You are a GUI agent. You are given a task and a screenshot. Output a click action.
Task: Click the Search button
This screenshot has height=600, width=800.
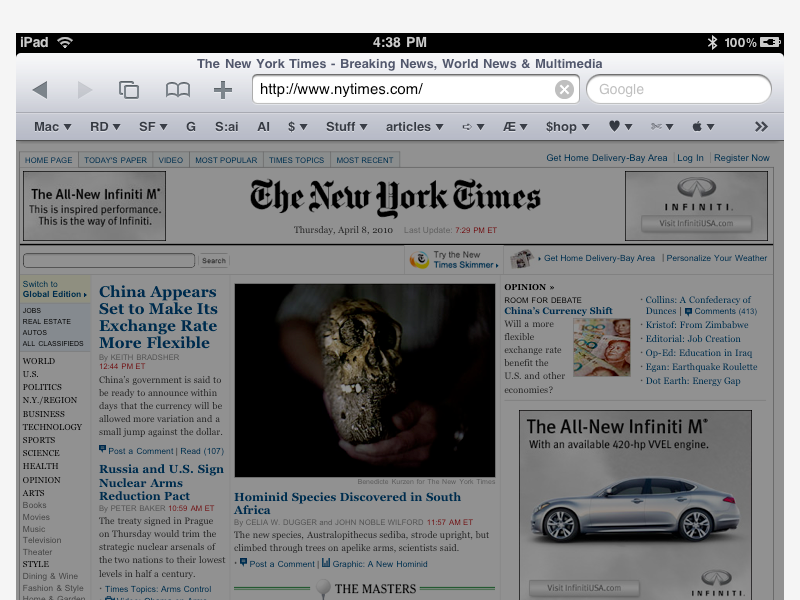[214, 260]
